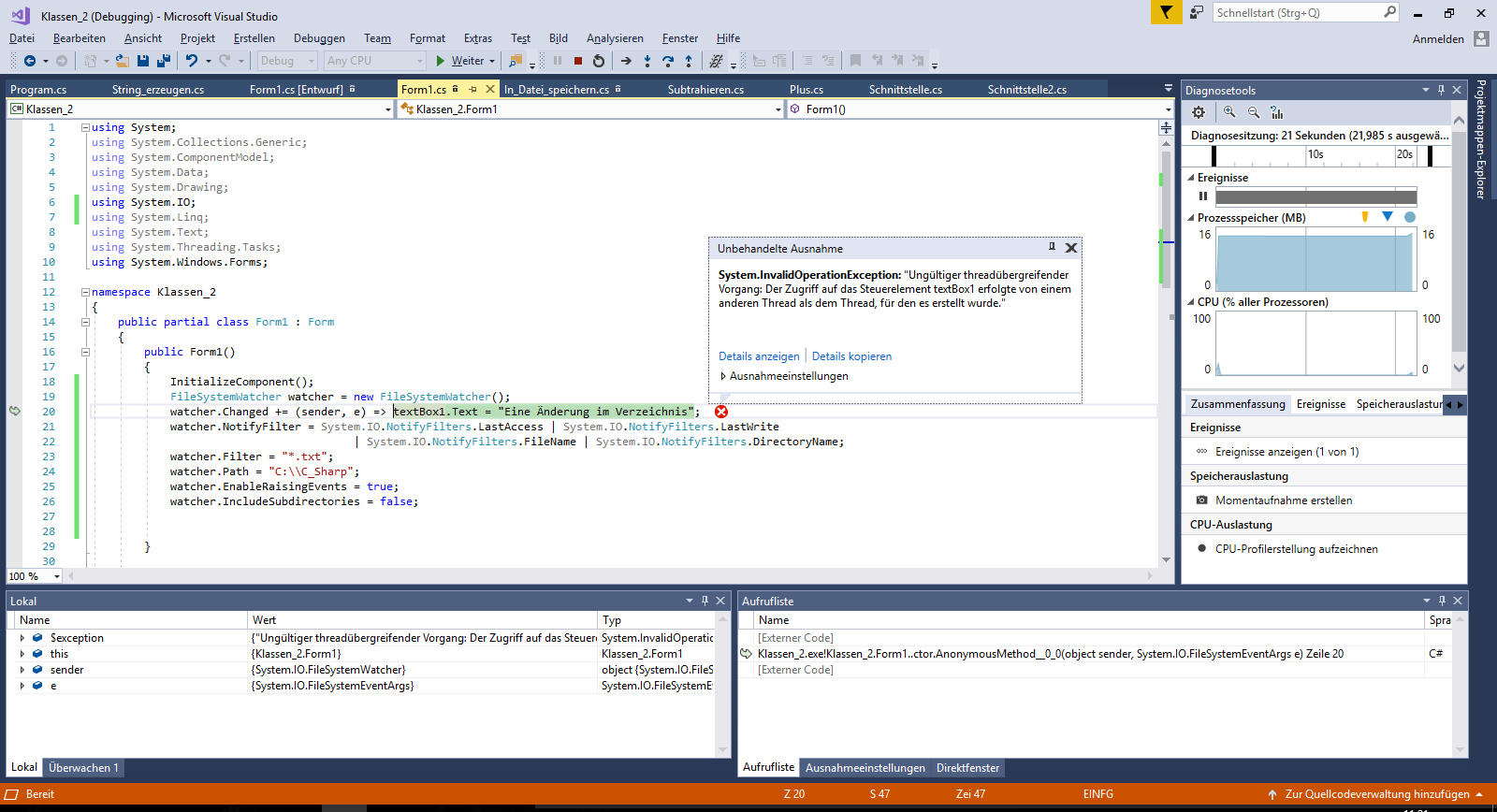Click the Momentaufnahme erstellen camera icon
Screen dimensions: 1497x812
pos(1202,500)
